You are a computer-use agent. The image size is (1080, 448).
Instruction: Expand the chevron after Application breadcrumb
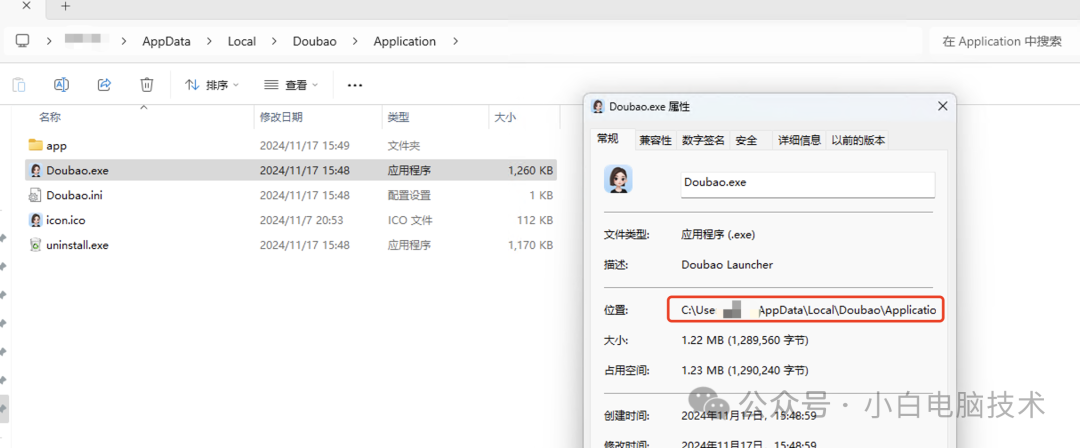coord(455,41)
